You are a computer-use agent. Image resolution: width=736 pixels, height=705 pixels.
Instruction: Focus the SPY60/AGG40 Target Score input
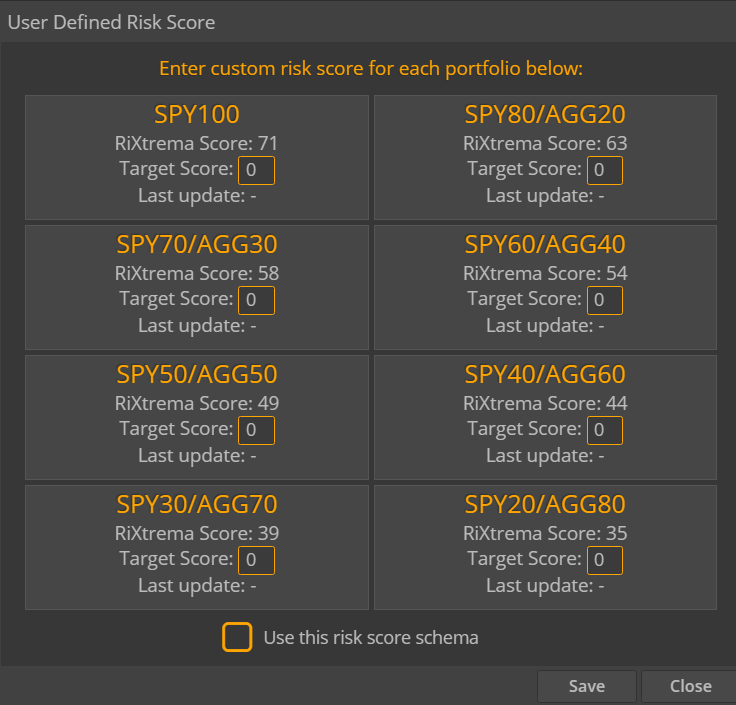604,300
